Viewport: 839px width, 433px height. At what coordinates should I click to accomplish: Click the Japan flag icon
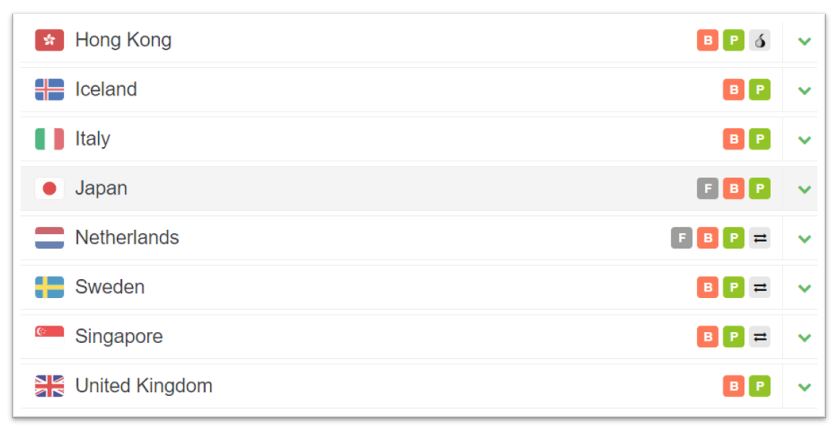click(49, 188)
